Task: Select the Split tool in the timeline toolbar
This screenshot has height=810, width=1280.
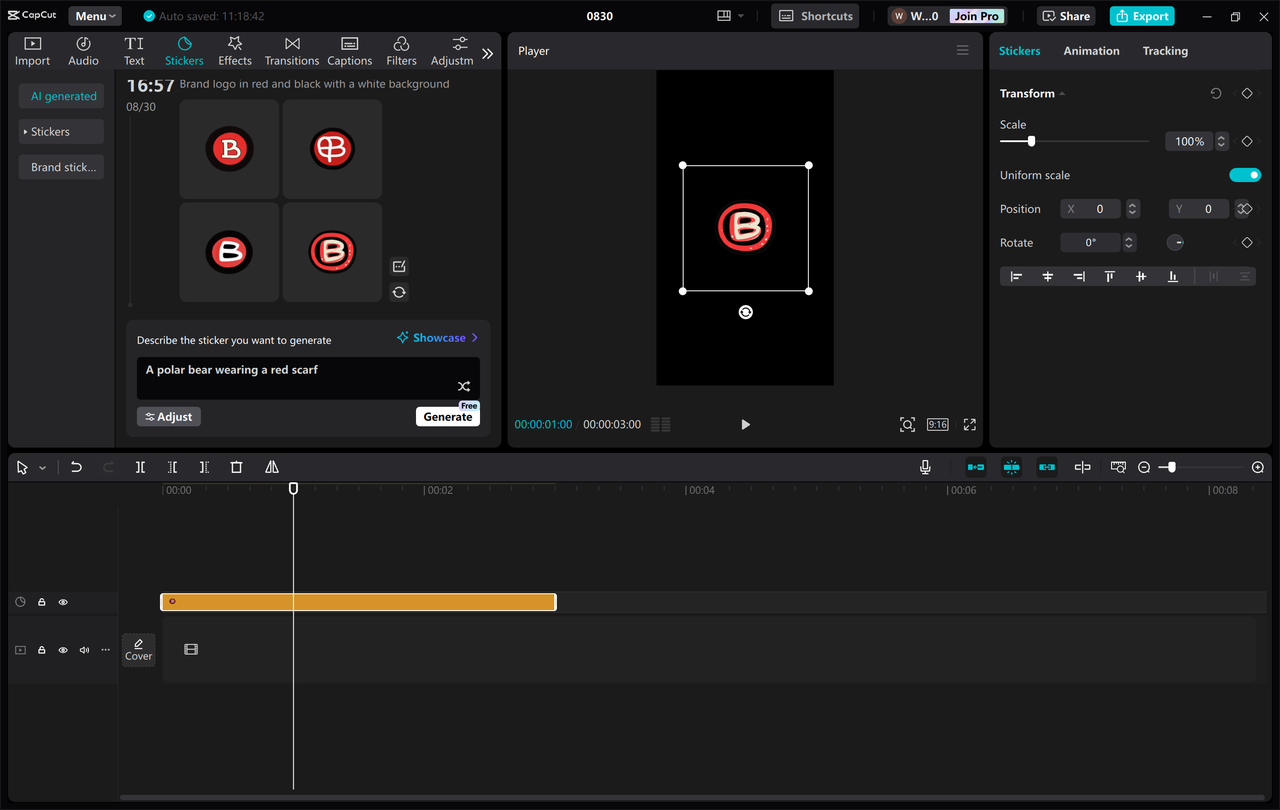Action: [x=140, y=466]
